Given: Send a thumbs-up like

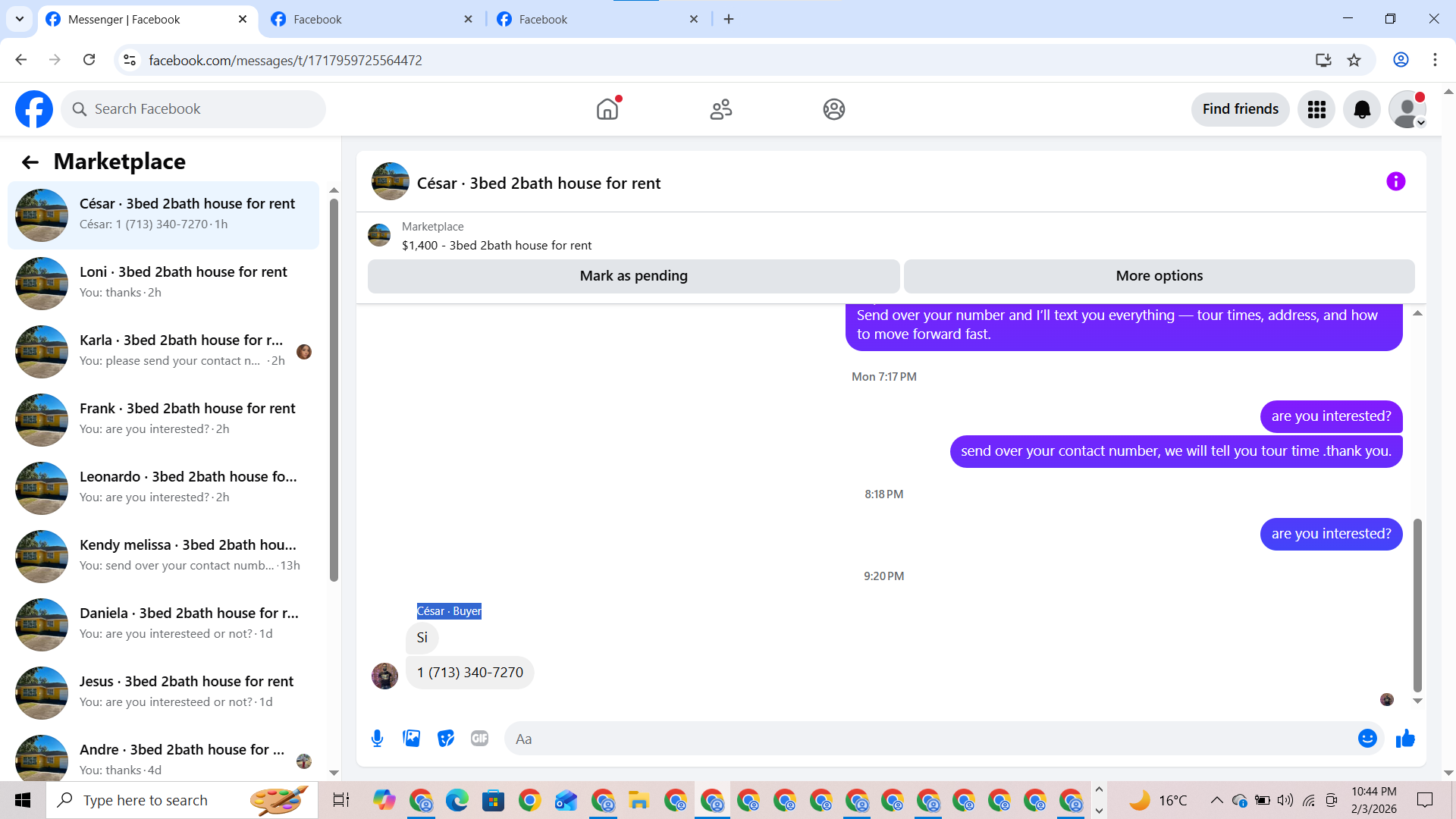Looking at the screenshot, I should click(x=1405, y=738).
